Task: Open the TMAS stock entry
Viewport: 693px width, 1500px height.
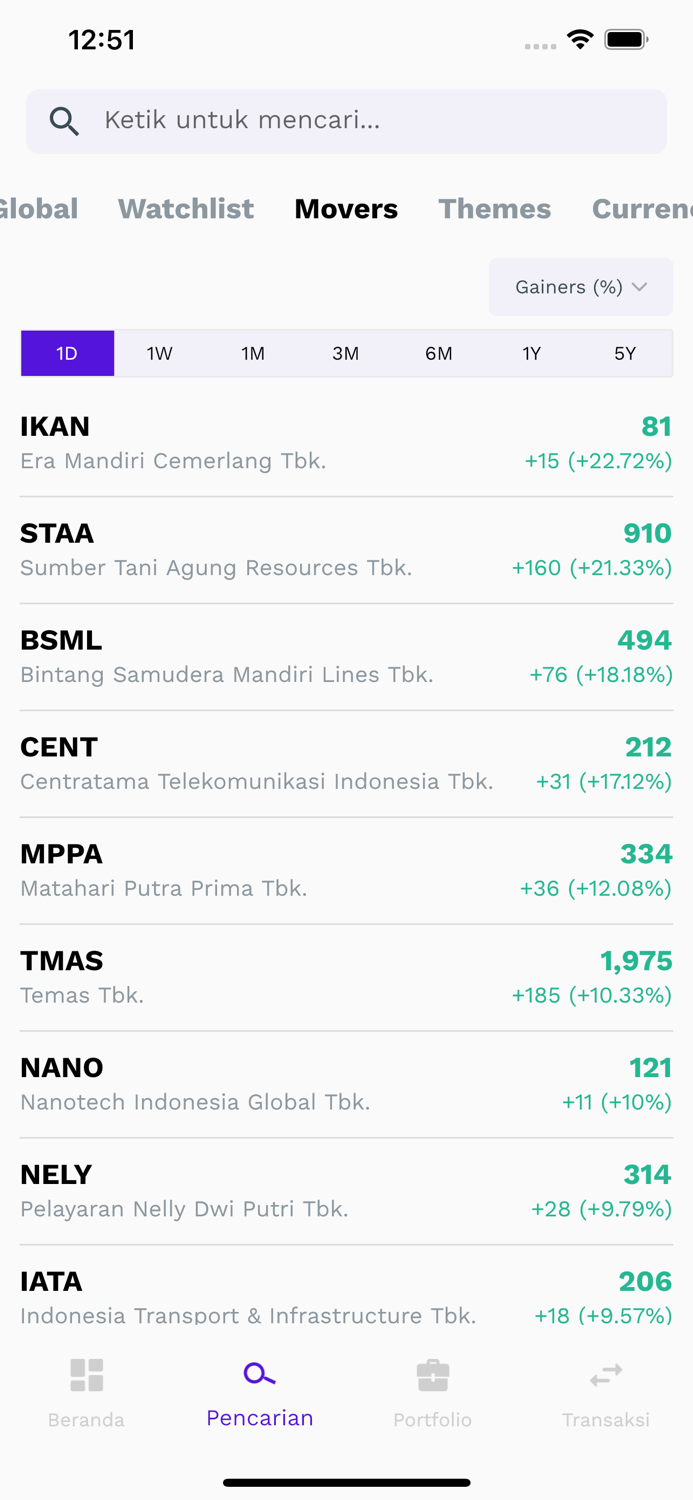Action: coord(346,975)
